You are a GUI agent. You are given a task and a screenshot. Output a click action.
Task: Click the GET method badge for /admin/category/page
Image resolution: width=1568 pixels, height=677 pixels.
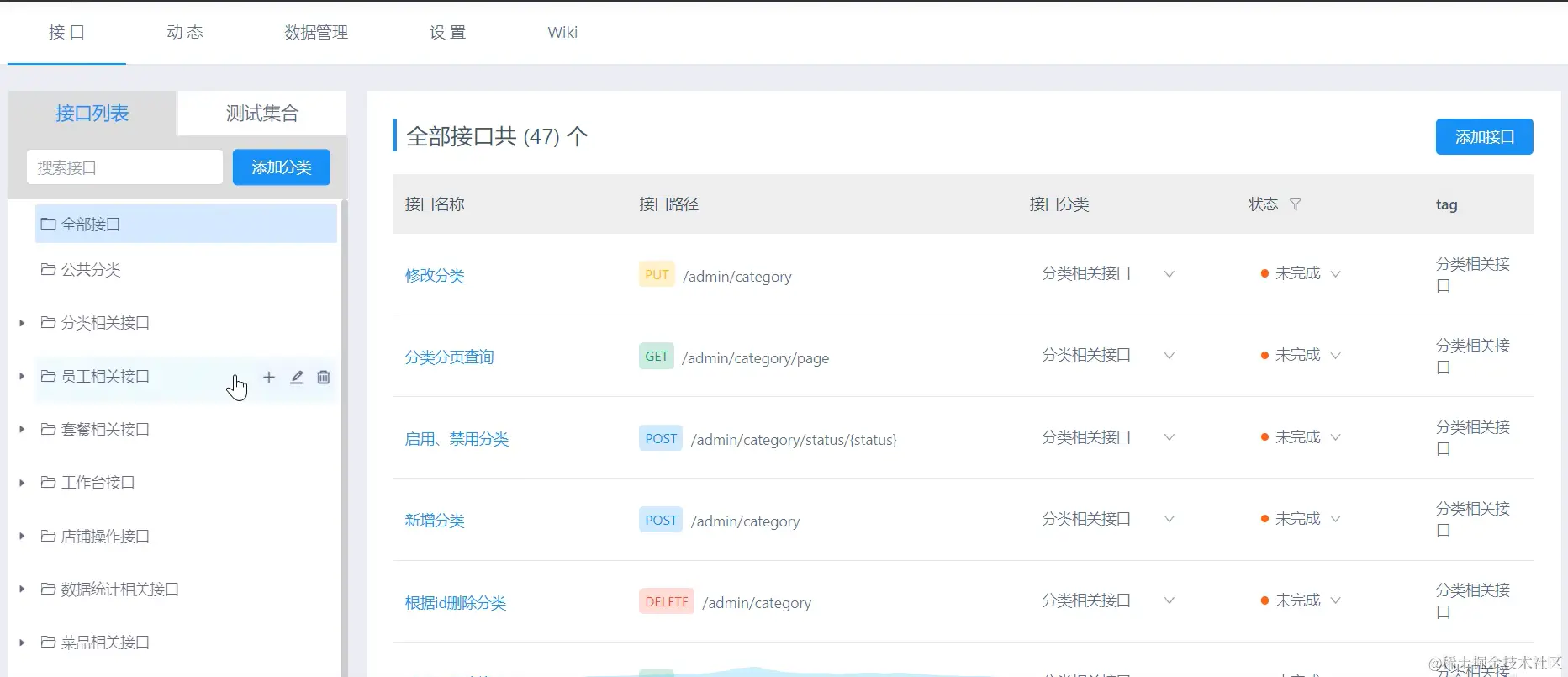coord(657,357)
